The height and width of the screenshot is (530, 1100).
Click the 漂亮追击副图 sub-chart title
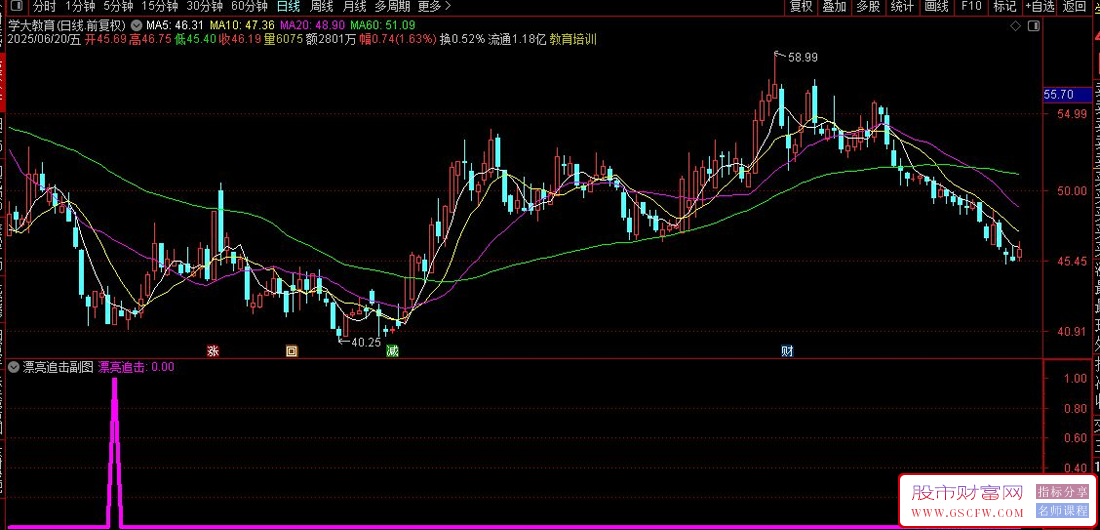pyautogui.click(x=58, y=366)
